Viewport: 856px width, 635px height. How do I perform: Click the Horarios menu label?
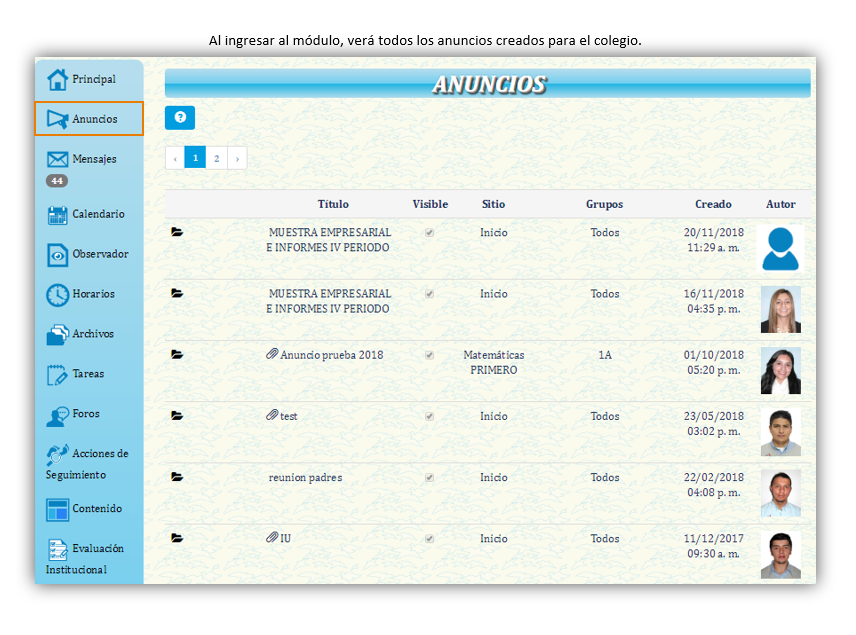click(93, 294)
